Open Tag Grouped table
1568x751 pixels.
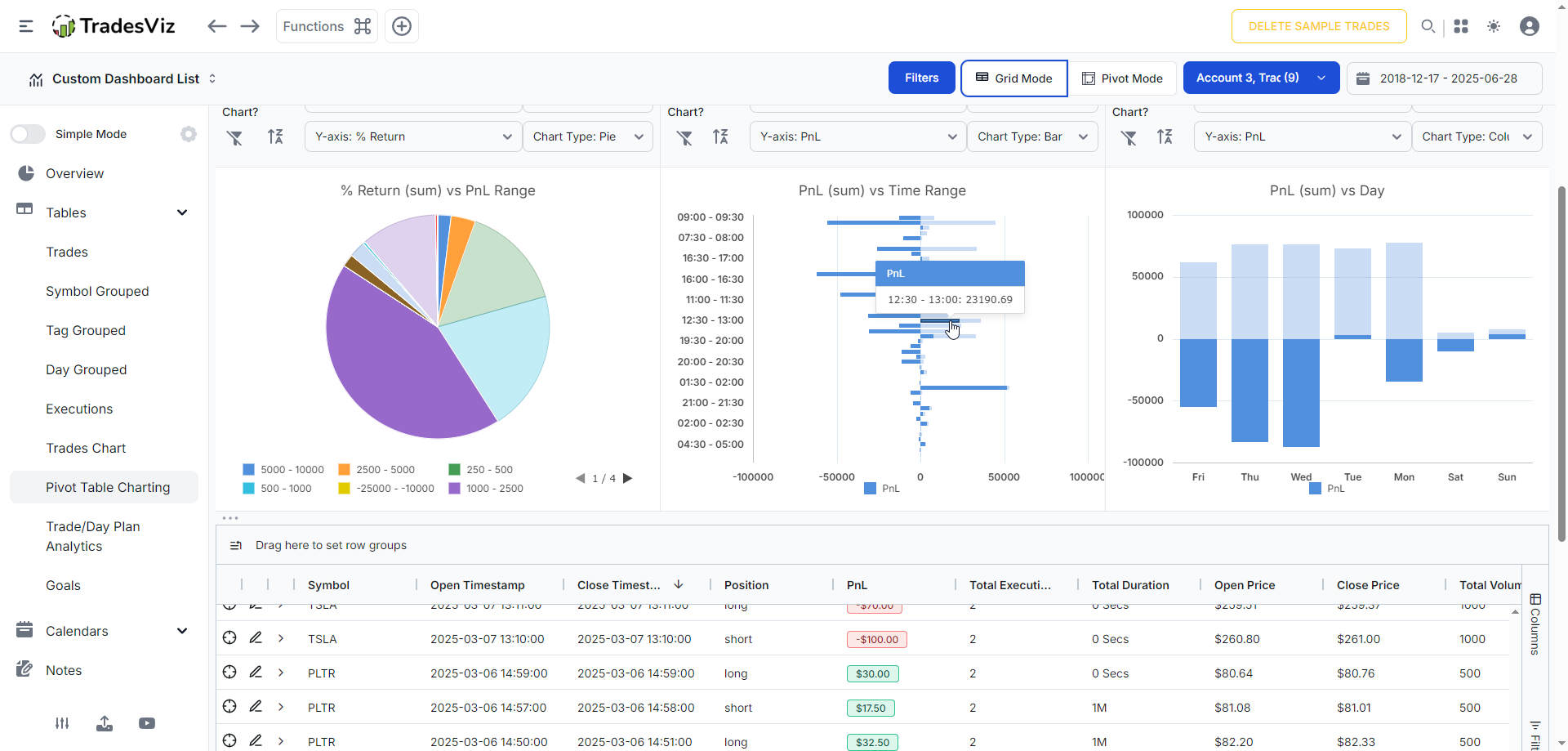[x=86, y=330]
